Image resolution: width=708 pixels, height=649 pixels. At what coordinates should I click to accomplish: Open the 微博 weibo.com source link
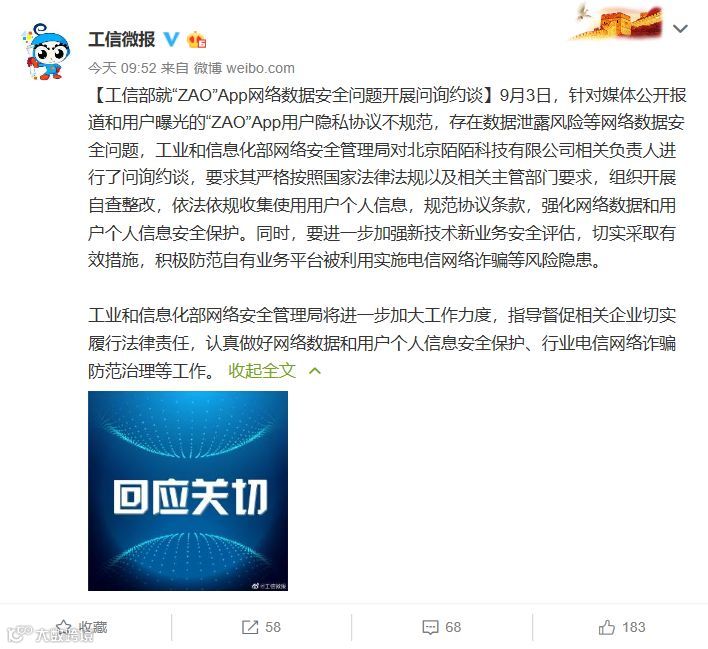pyautogui.click(x=244, y=68)
